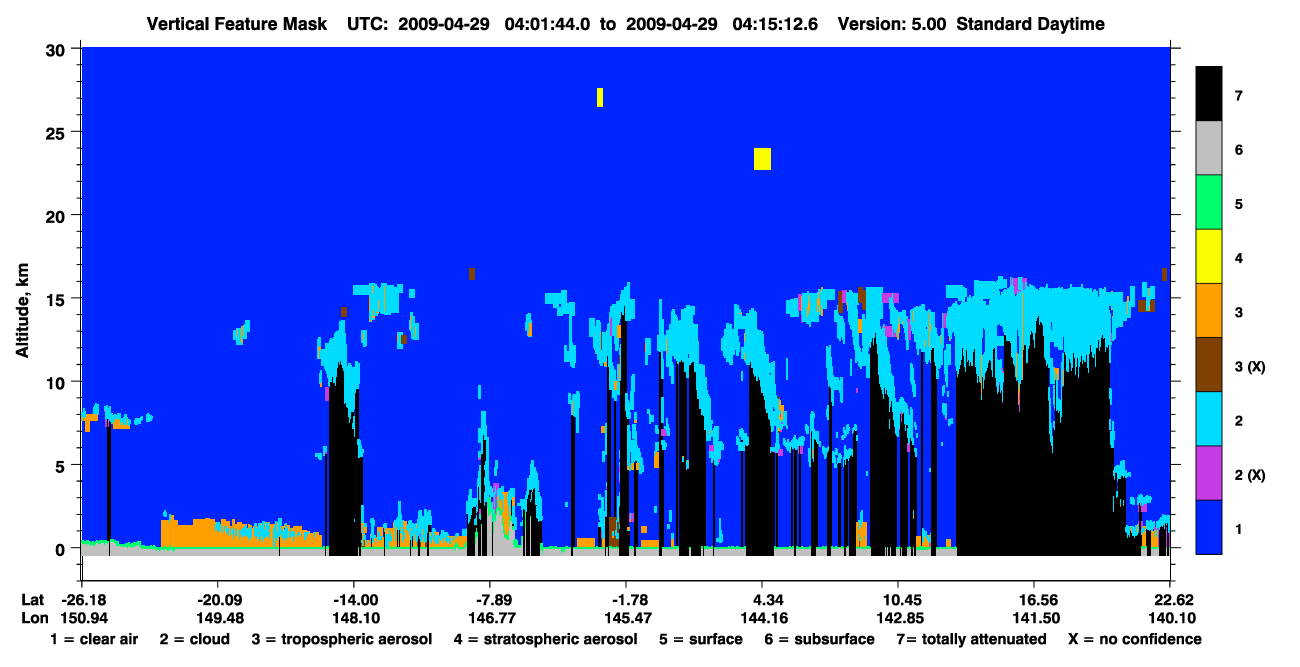Viewport: 1300px width, 667px height.
Task: Click the longitude value '149.48'
Action: coord(218,618)
